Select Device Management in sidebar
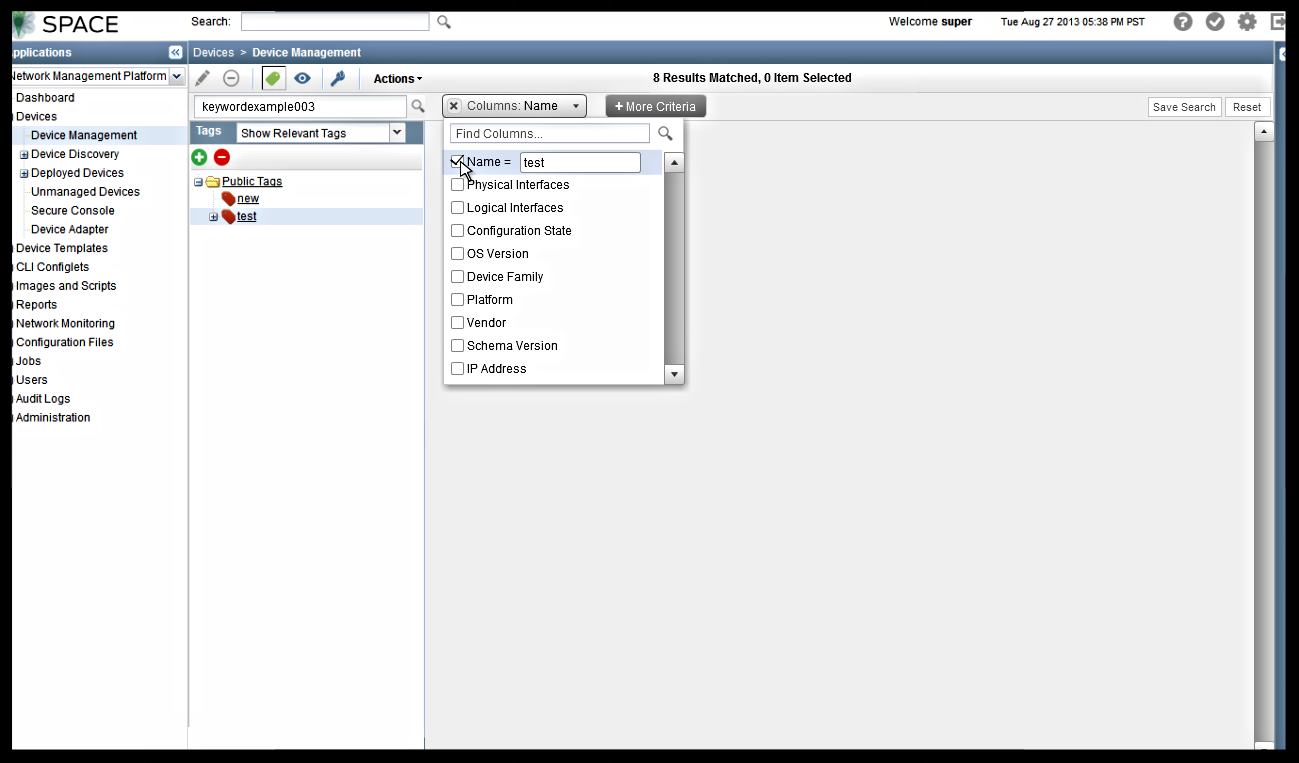 coord(84,135)
